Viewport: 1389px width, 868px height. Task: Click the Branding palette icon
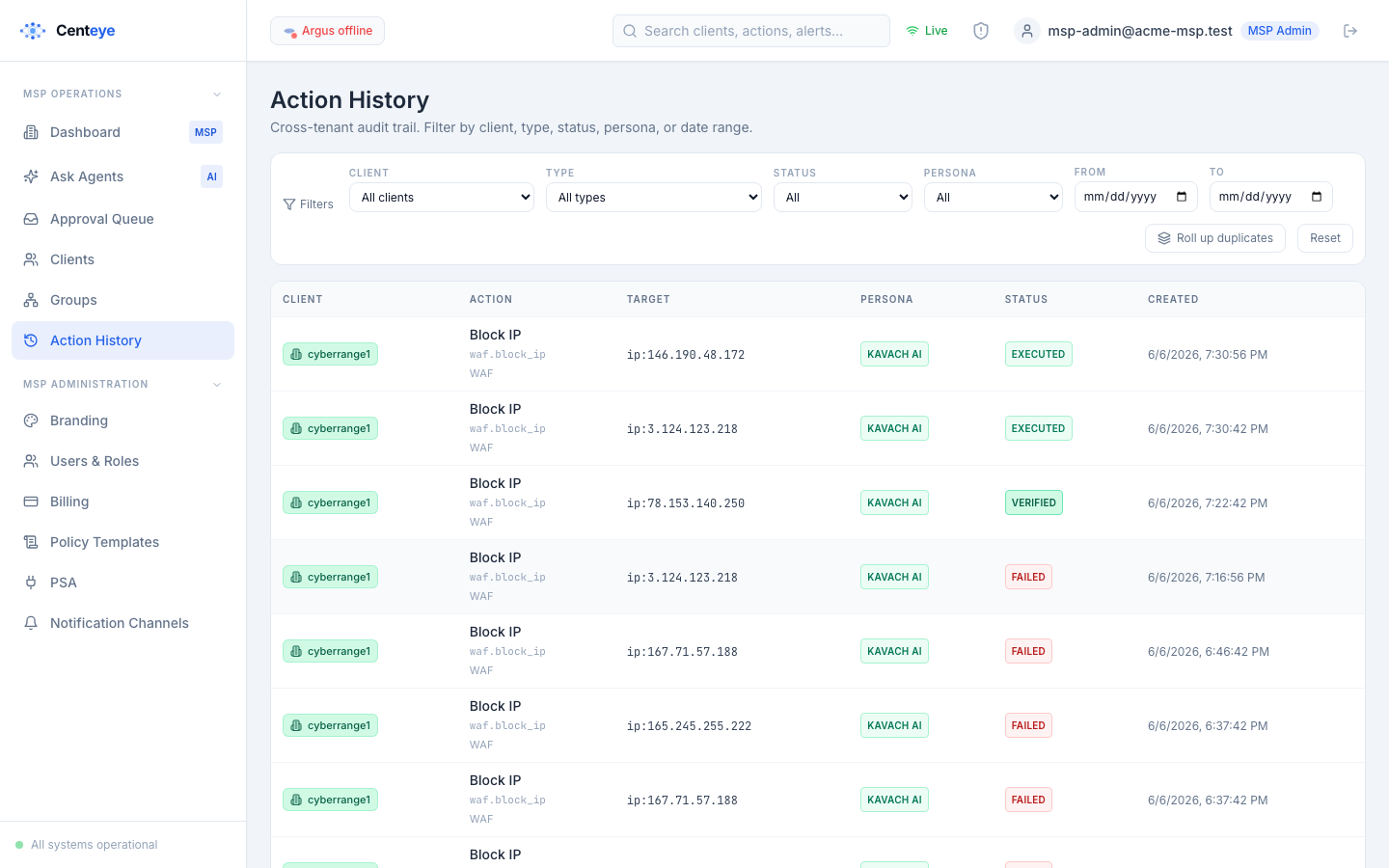tap(31, 420)
